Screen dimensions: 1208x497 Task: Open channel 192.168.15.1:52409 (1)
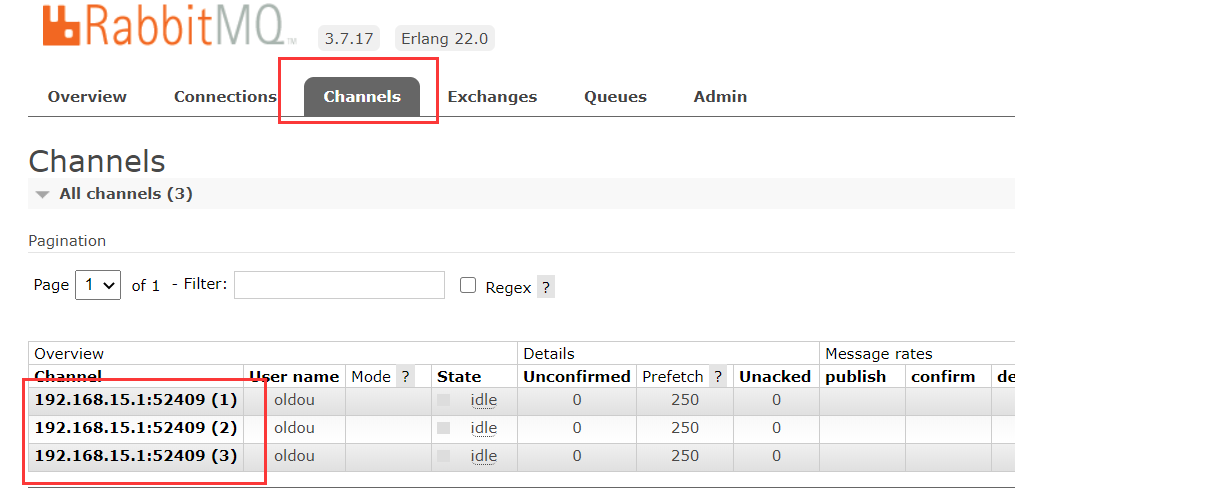point(136,400)
